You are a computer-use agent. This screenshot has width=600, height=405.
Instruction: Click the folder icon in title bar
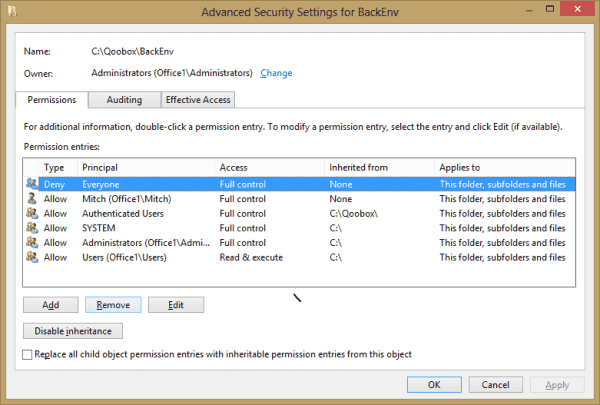point(13,11)
